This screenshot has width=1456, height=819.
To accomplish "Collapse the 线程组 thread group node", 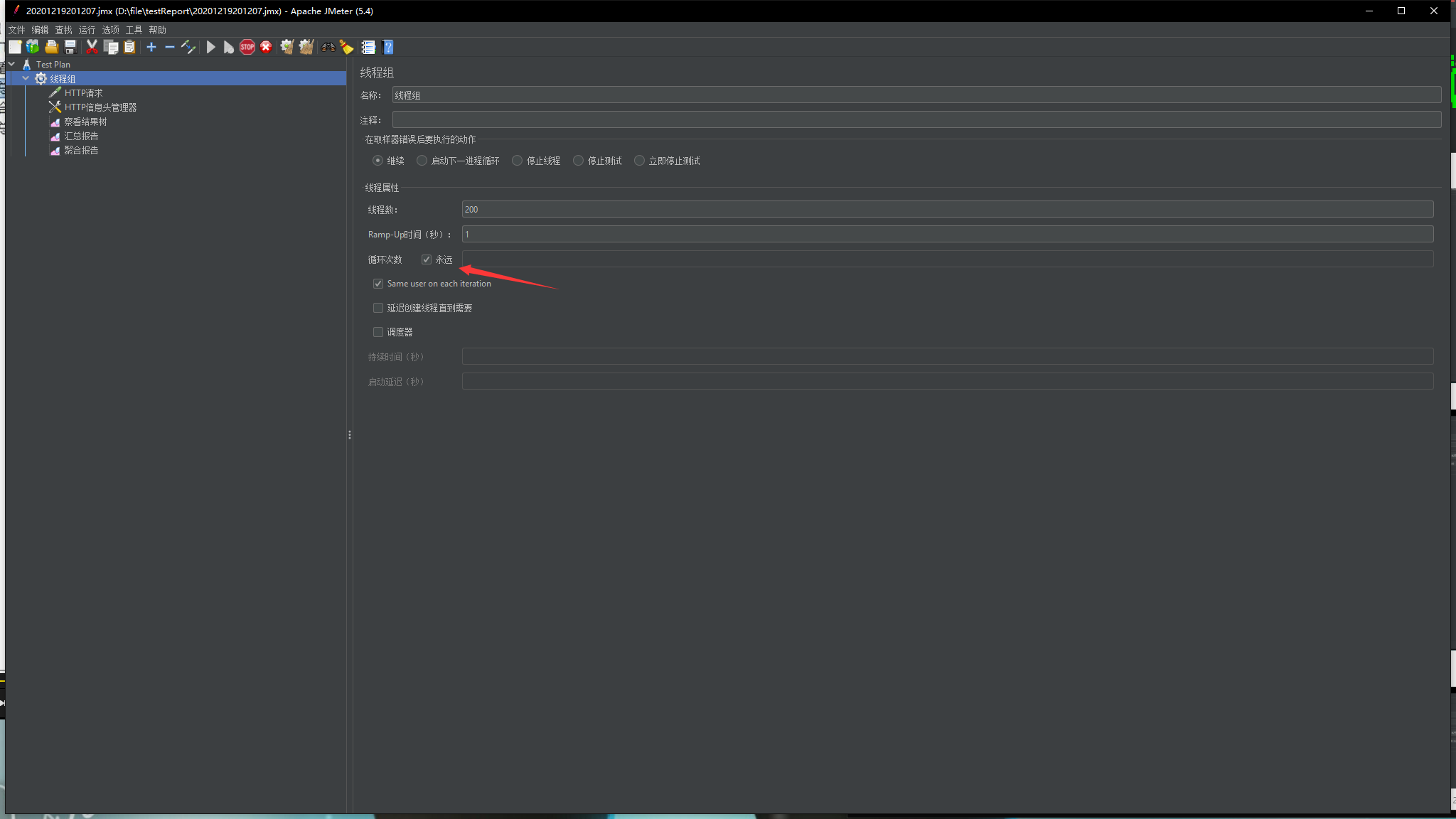I will (26, 78).
